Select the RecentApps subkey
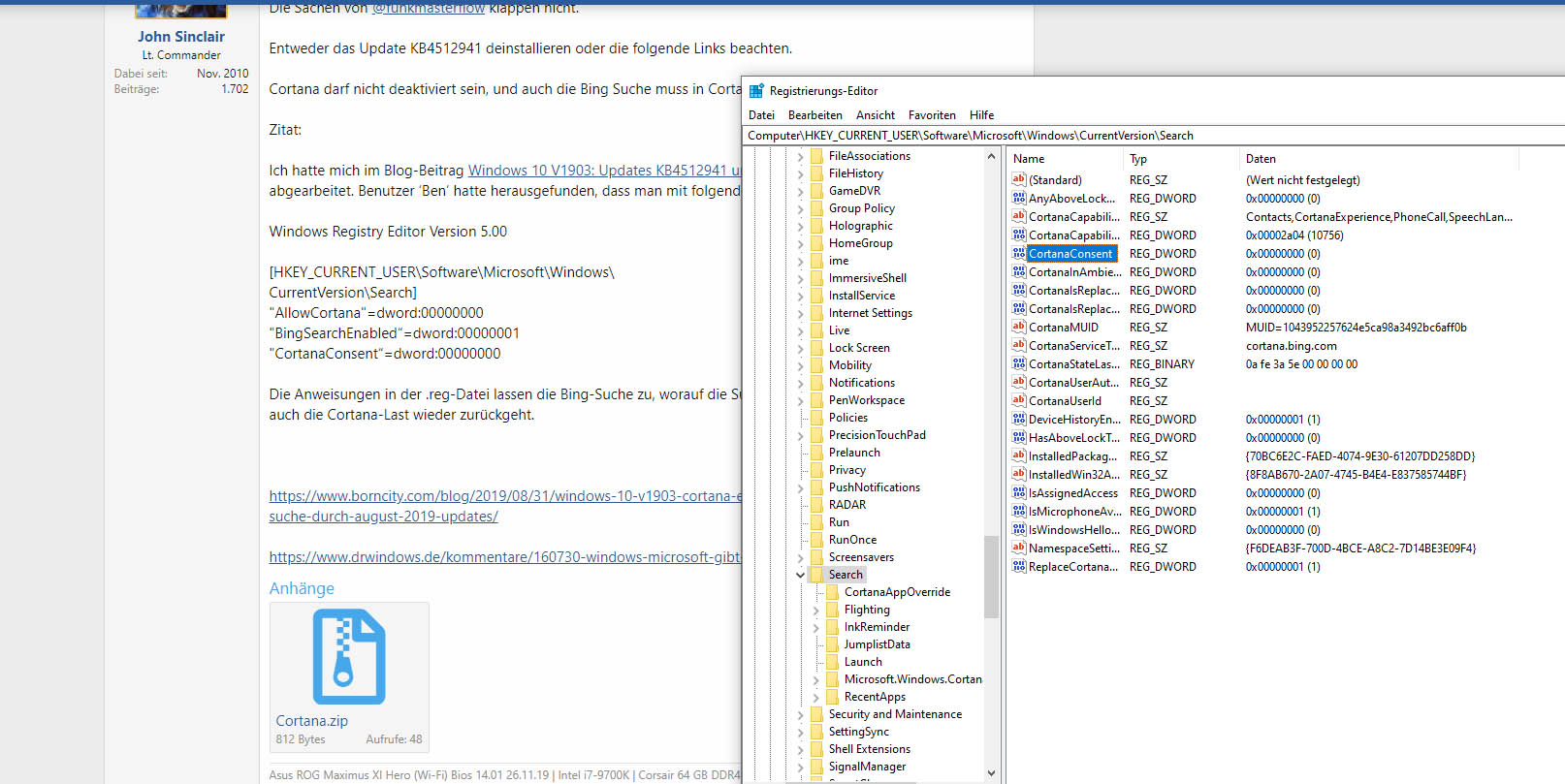1565x784 pixels. [x=875, y=697]
